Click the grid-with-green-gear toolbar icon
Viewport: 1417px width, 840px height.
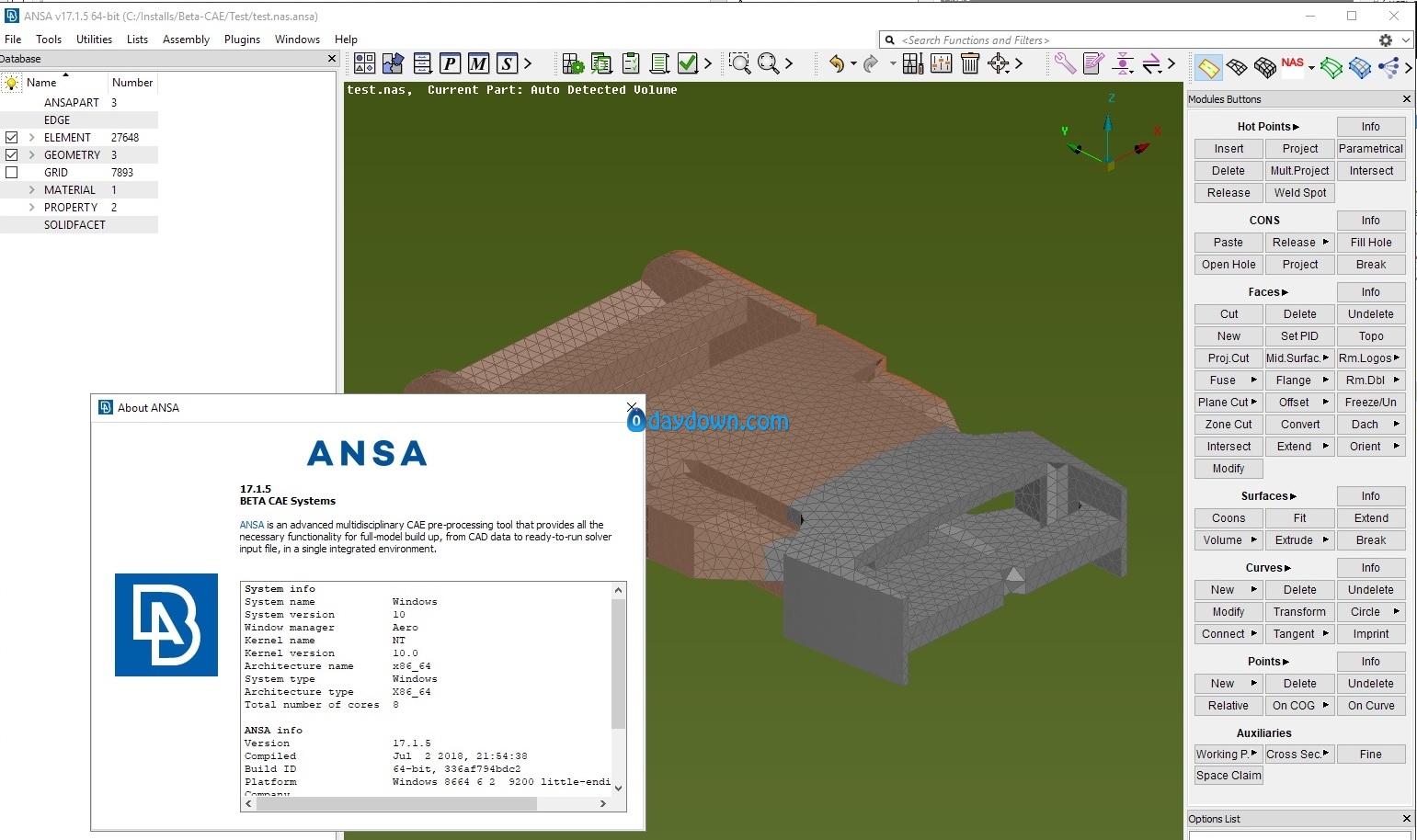(x=573, y=63)
